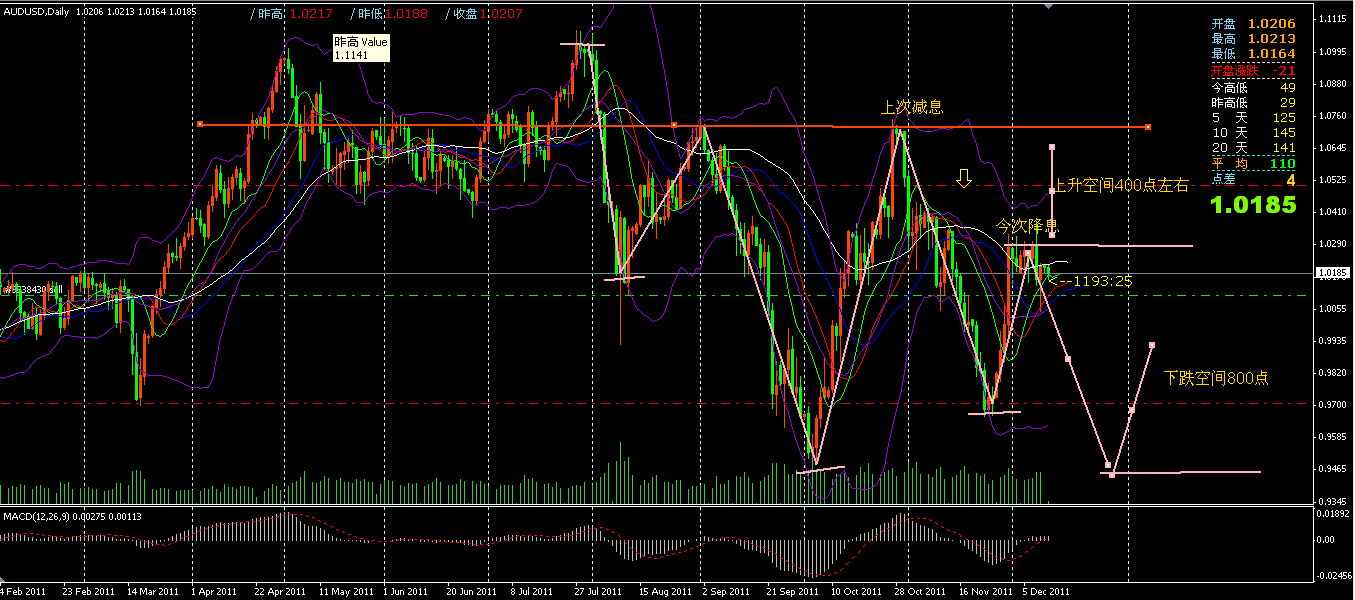Screen dimensions: 1355x600
Task: Select the right-end anchor of red resistance line
Action: pos(1147,126)
